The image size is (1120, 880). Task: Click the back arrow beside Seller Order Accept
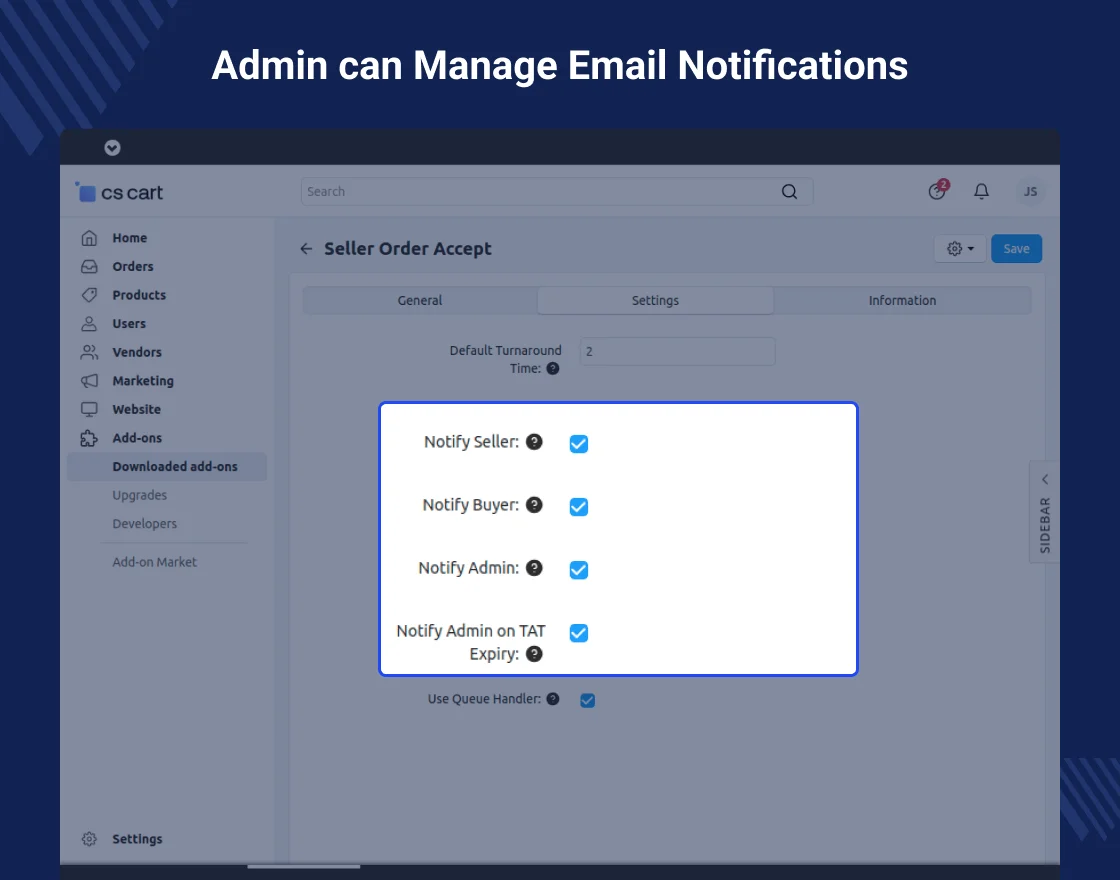pyautogui.click(x=306, y=249)
